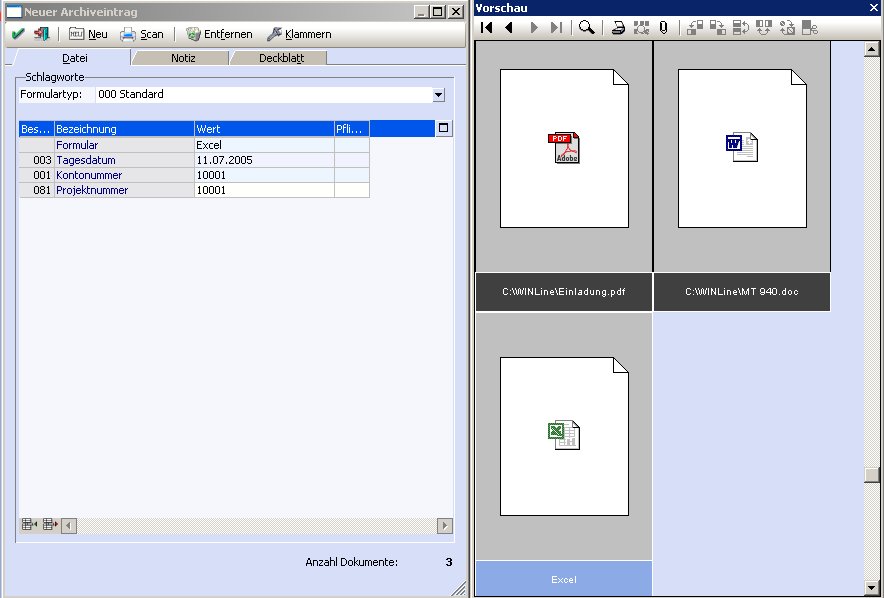Select the Datei tab
Screen dimensions: 884x598
(74, 57)
